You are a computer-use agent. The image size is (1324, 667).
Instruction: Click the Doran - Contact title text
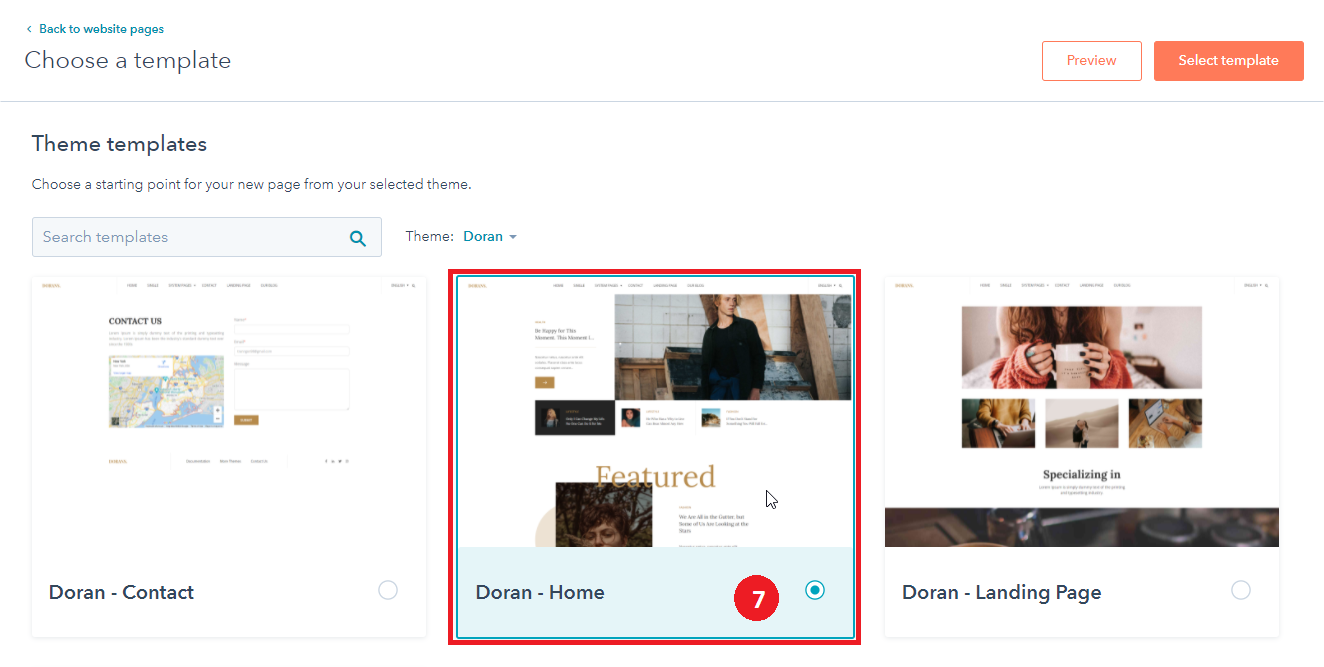tap(121, 592)
